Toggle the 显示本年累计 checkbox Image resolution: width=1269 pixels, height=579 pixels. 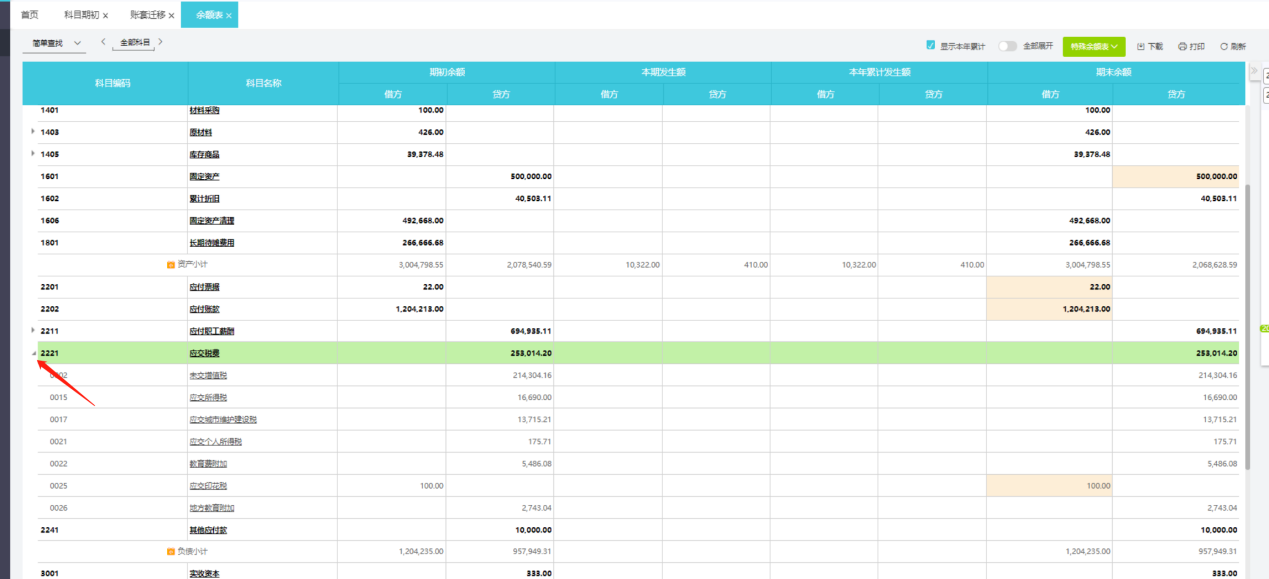931,45
